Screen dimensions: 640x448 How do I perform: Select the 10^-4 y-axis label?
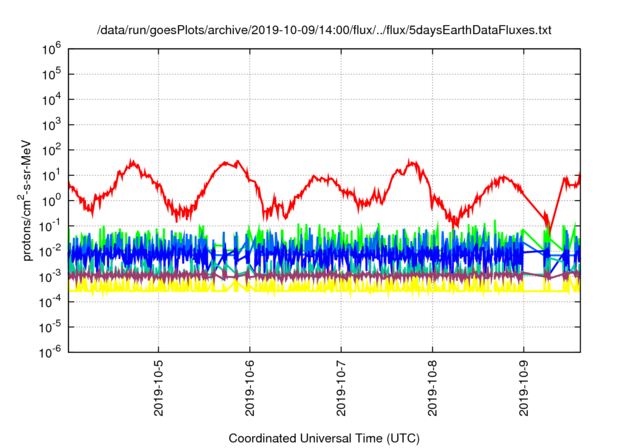point(50,303)
